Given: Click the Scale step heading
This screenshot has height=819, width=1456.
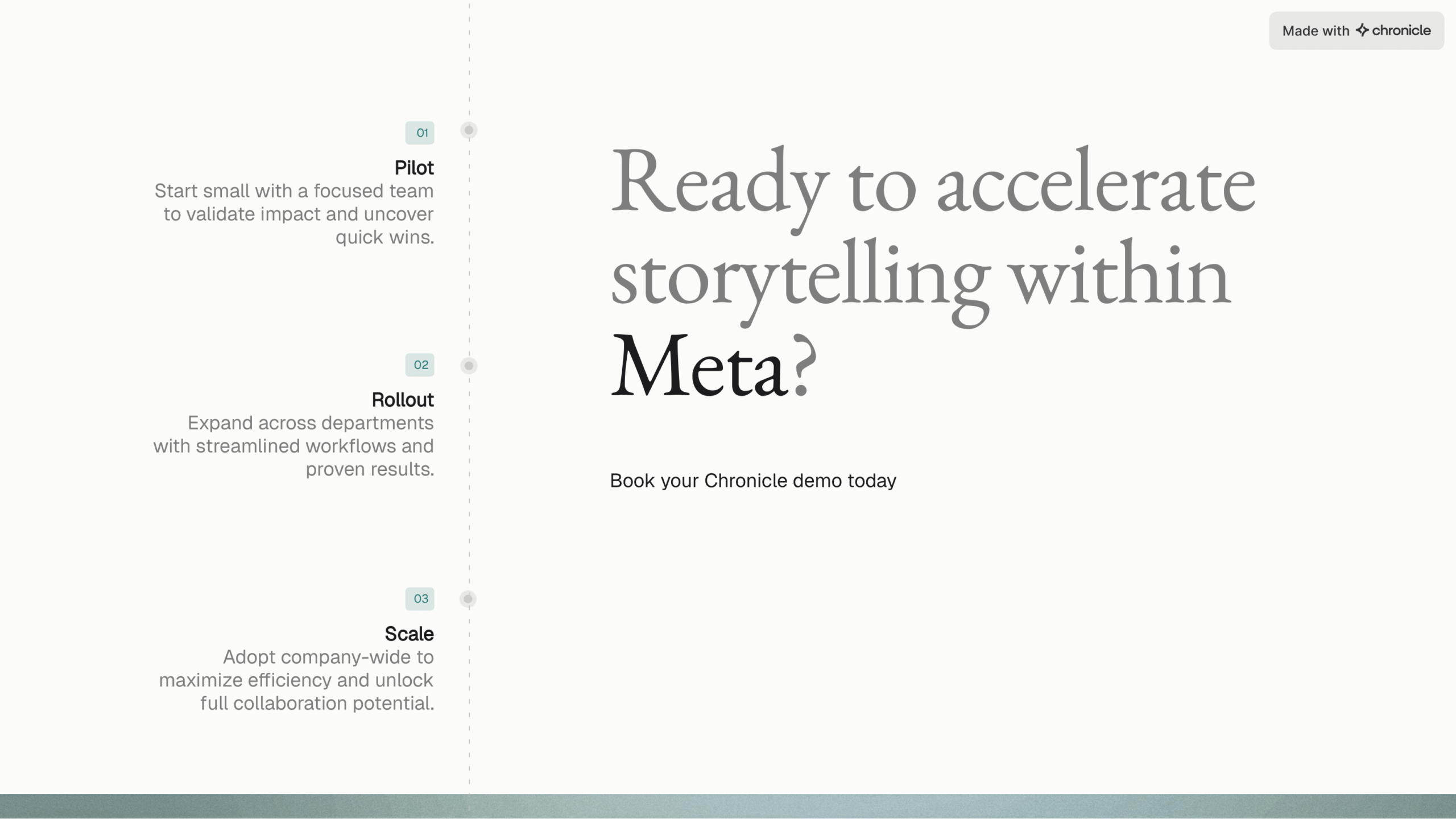Looking at the screenshot, I should click(x=409, y=634).
